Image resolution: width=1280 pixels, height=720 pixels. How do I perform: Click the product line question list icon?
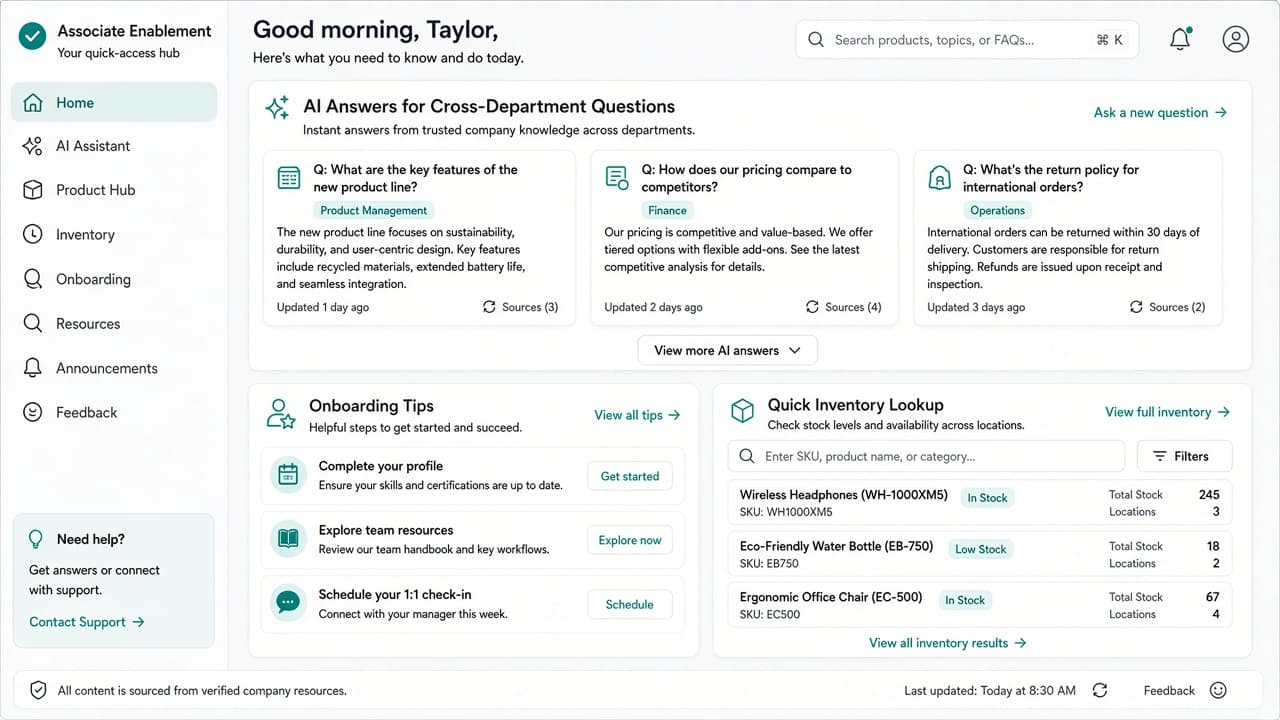click(x=289, y=178)
